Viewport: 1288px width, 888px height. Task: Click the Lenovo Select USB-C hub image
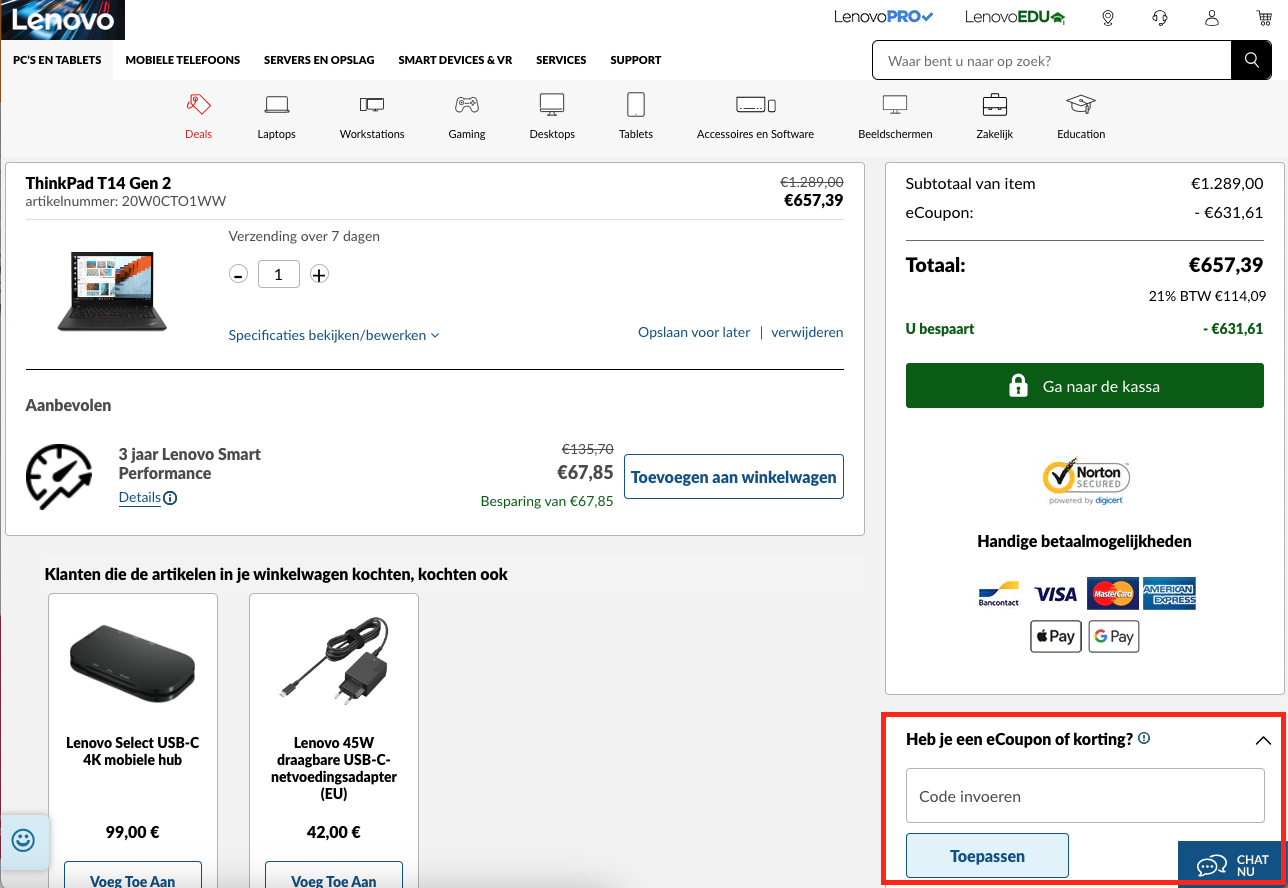click(133, 665)
